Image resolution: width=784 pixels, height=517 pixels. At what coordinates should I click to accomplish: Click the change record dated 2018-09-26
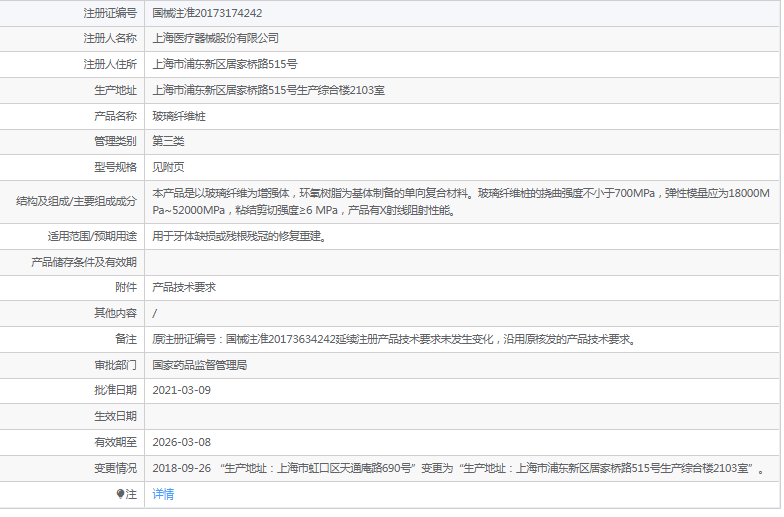point(458,468)
